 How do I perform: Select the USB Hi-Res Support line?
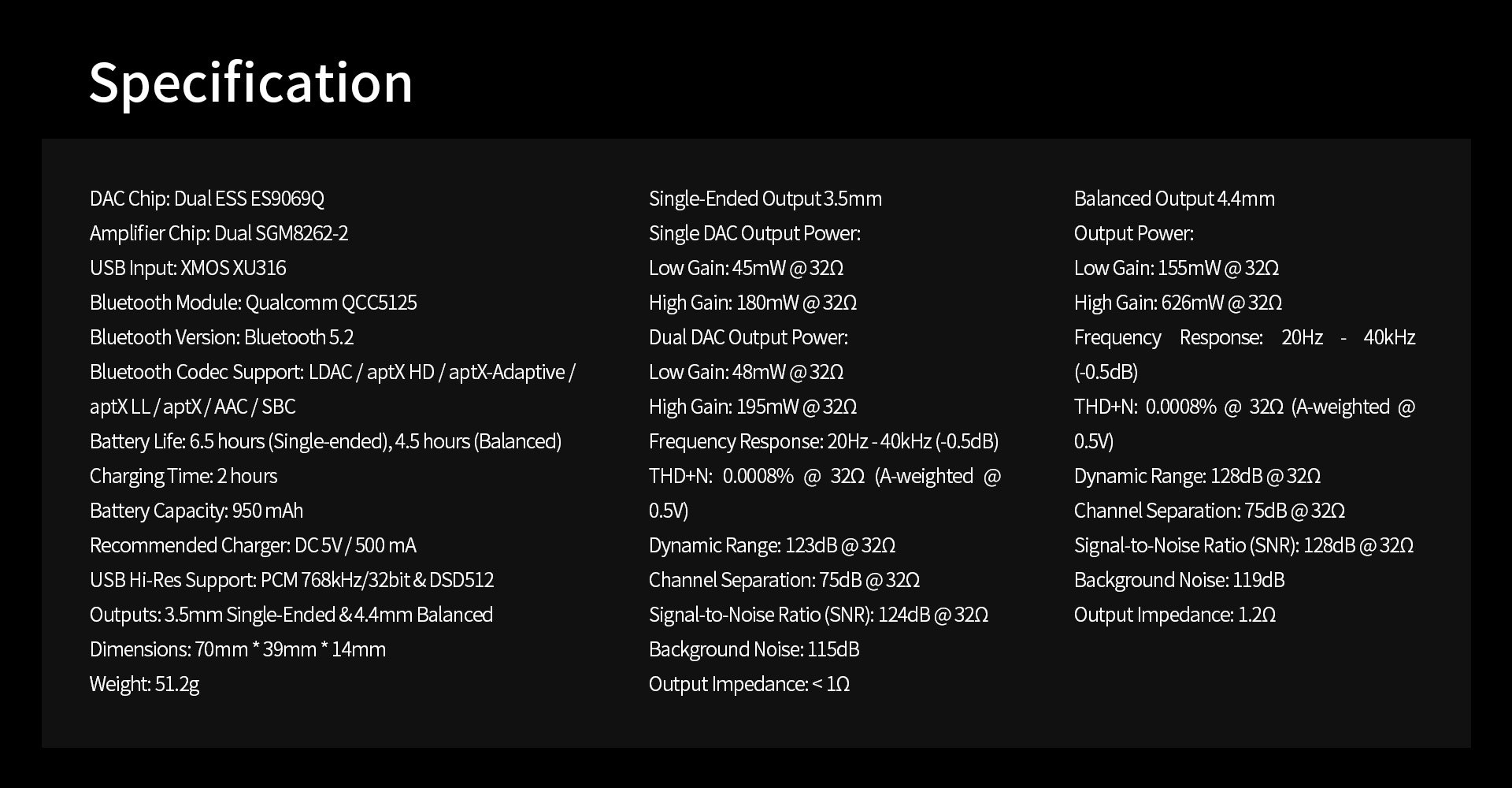click(x=291, y=580)
